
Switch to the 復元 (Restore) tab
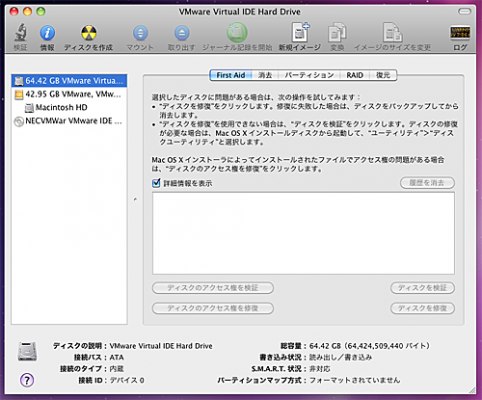click(383, 75)
